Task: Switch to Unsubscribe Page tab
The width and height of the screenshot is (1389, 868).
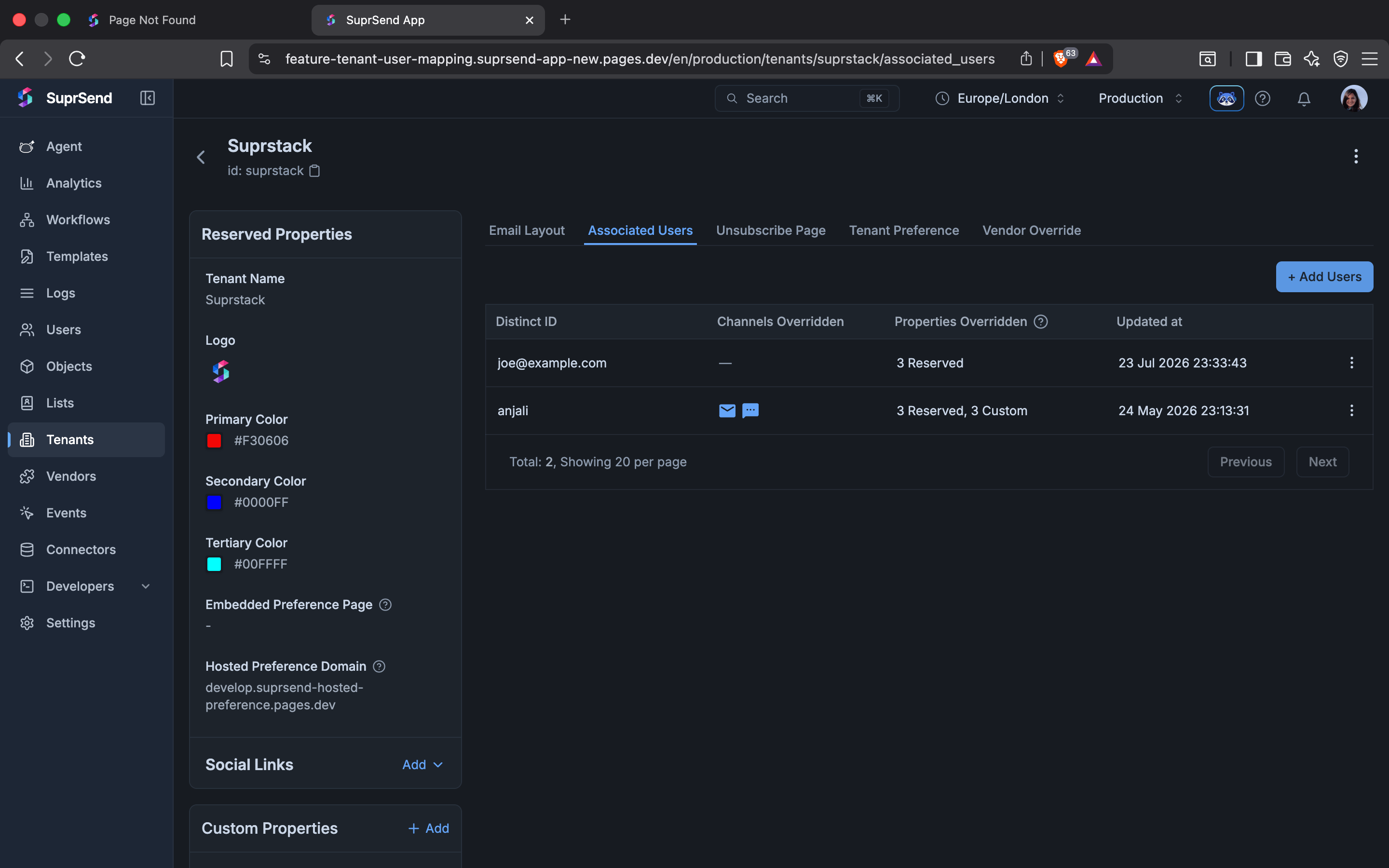Action: point(771,231)
